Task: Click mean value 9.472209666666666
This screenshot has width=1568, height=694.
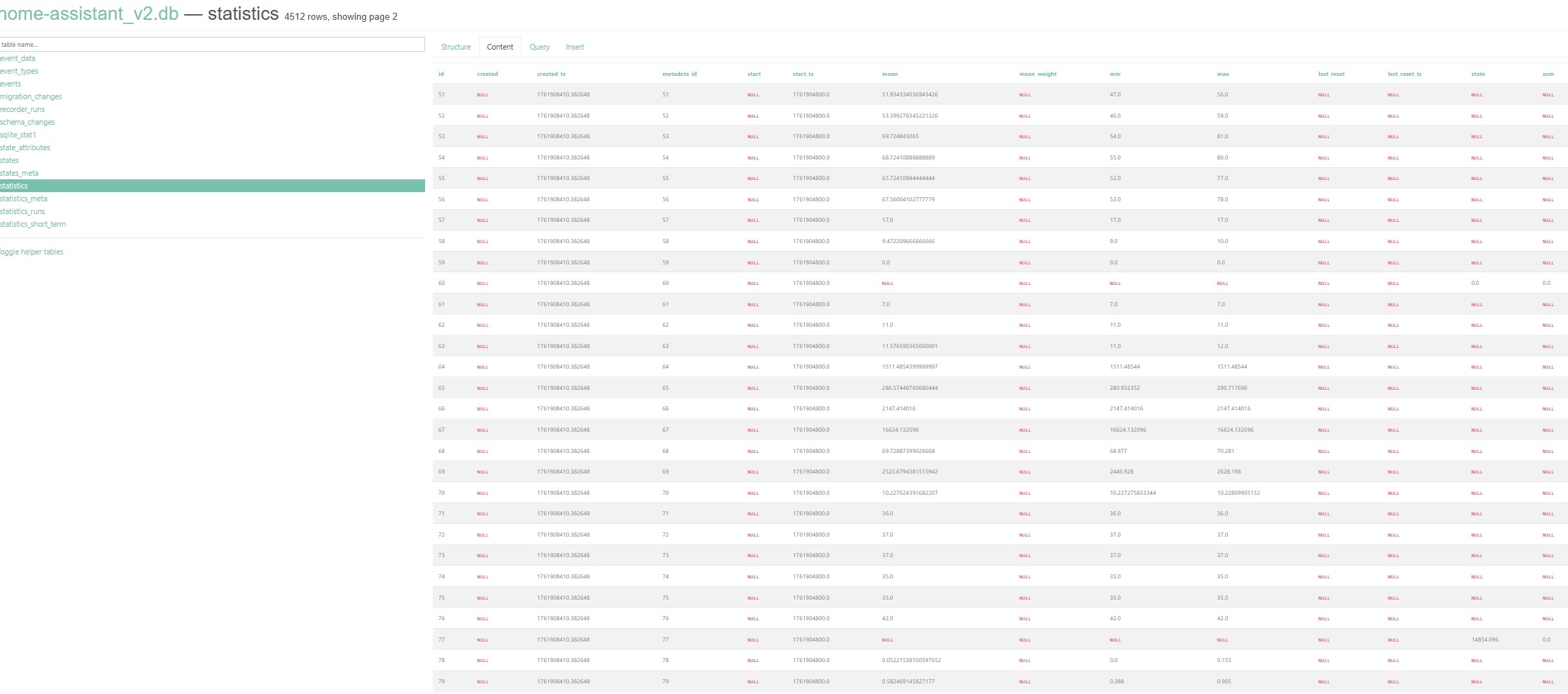Action: [908, 241]
